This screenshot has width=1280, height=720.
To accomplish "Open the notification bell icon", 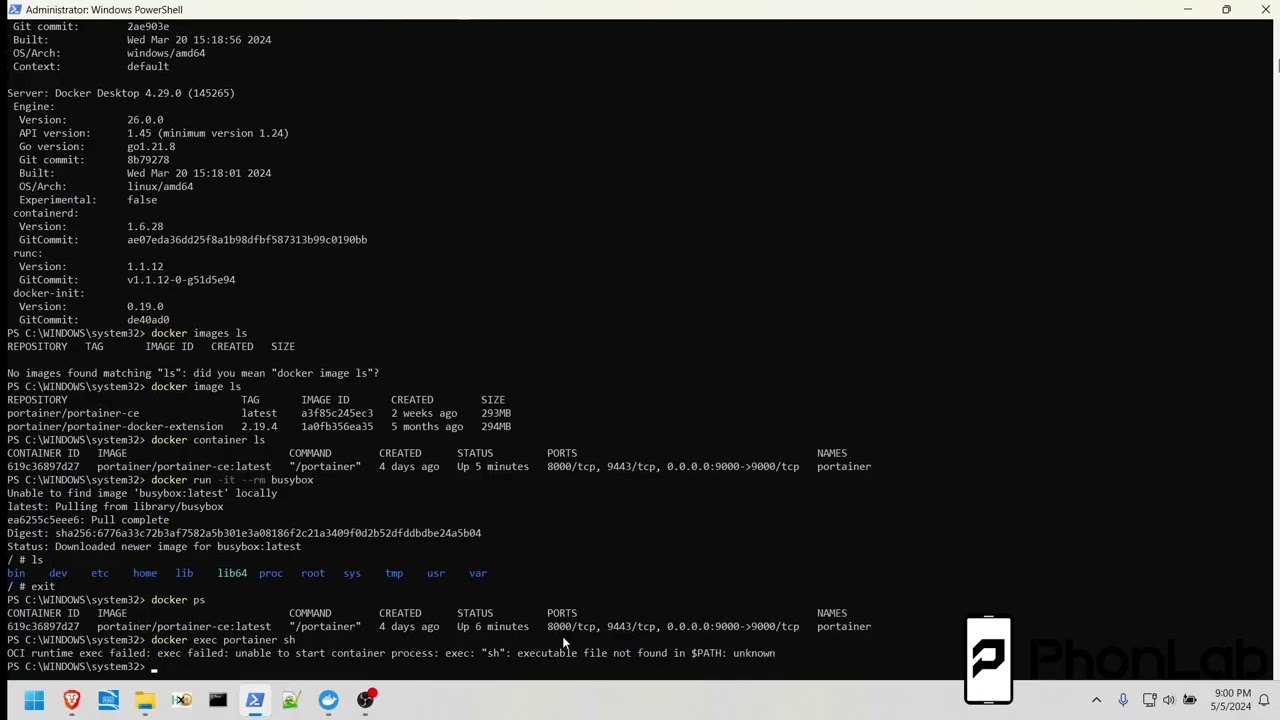I will click(x=1264, y=700).
